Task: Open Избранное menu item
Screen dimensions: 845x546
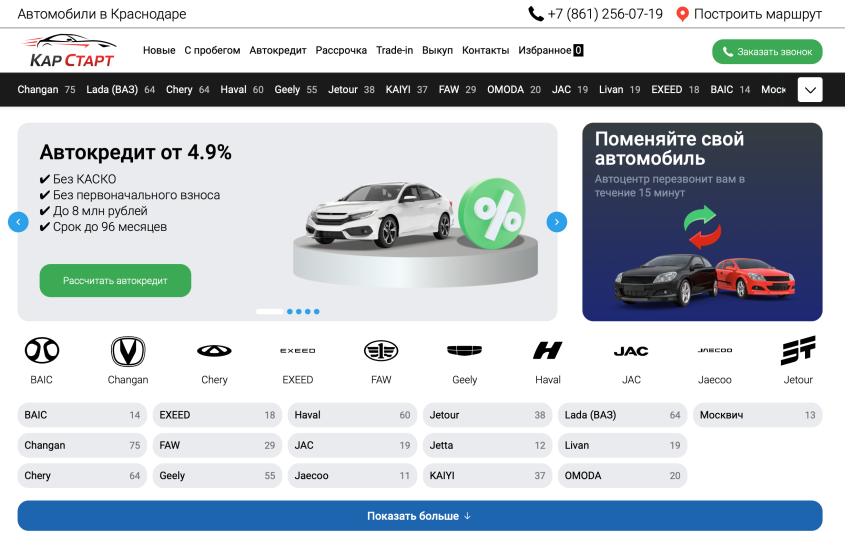Action: click(545, 50)
